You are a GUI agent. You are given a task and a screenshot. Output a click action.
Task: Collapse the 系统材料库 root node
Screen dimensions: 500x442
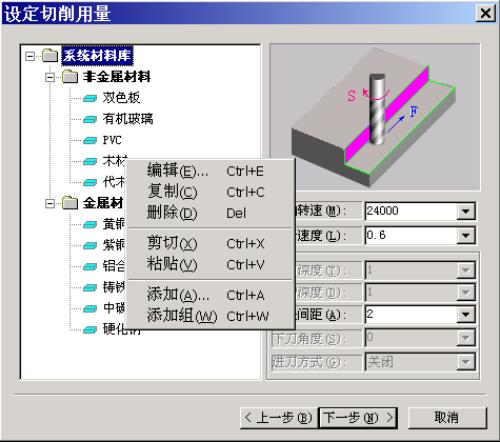click(x=30, y=56)
